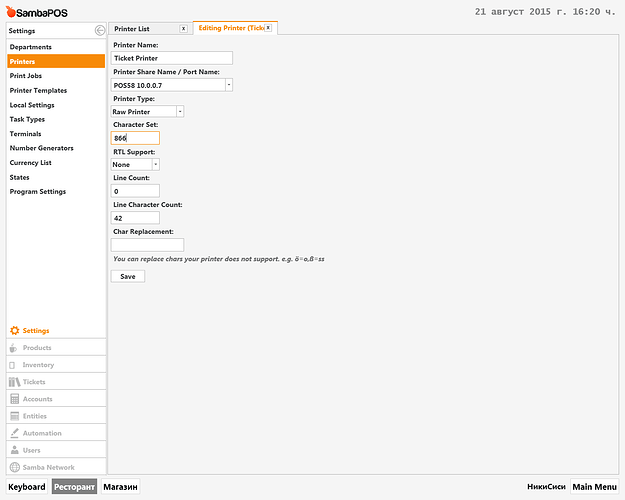
Task: Click the Character Set input field
Action: coord(135,138)
